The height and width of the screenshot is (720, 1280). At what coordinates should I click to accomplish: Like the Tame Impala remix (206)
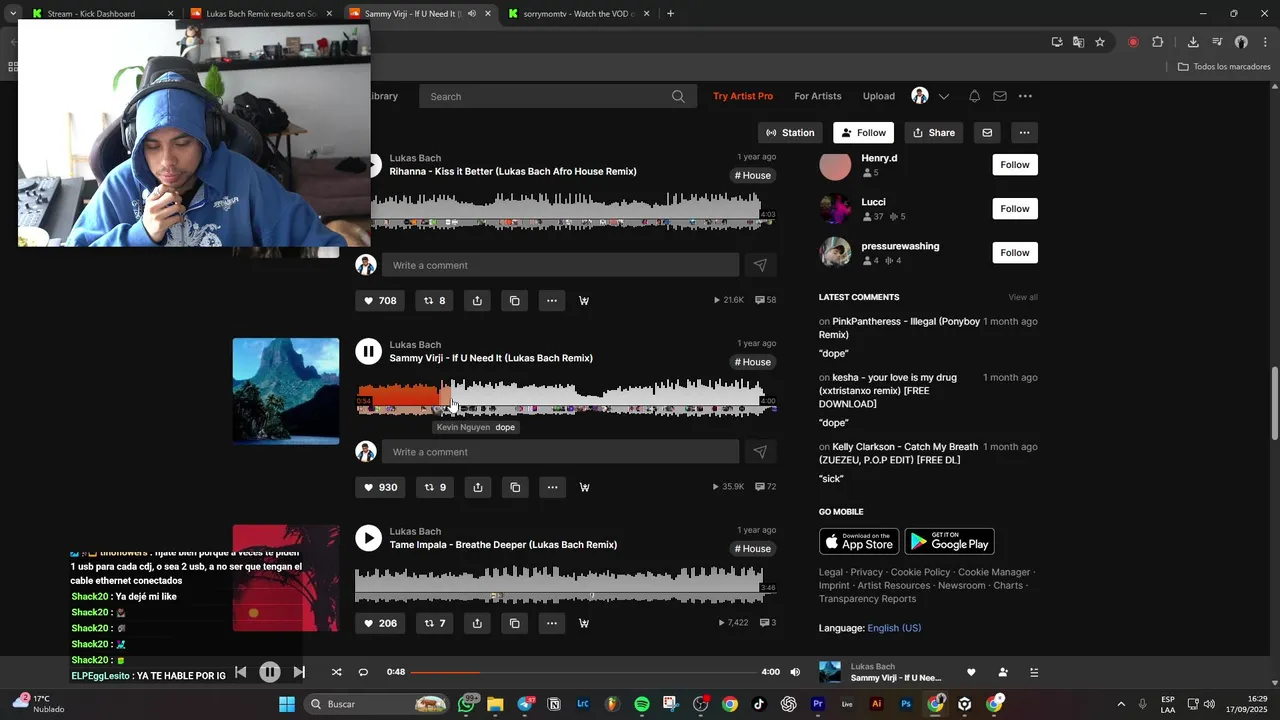380,623
